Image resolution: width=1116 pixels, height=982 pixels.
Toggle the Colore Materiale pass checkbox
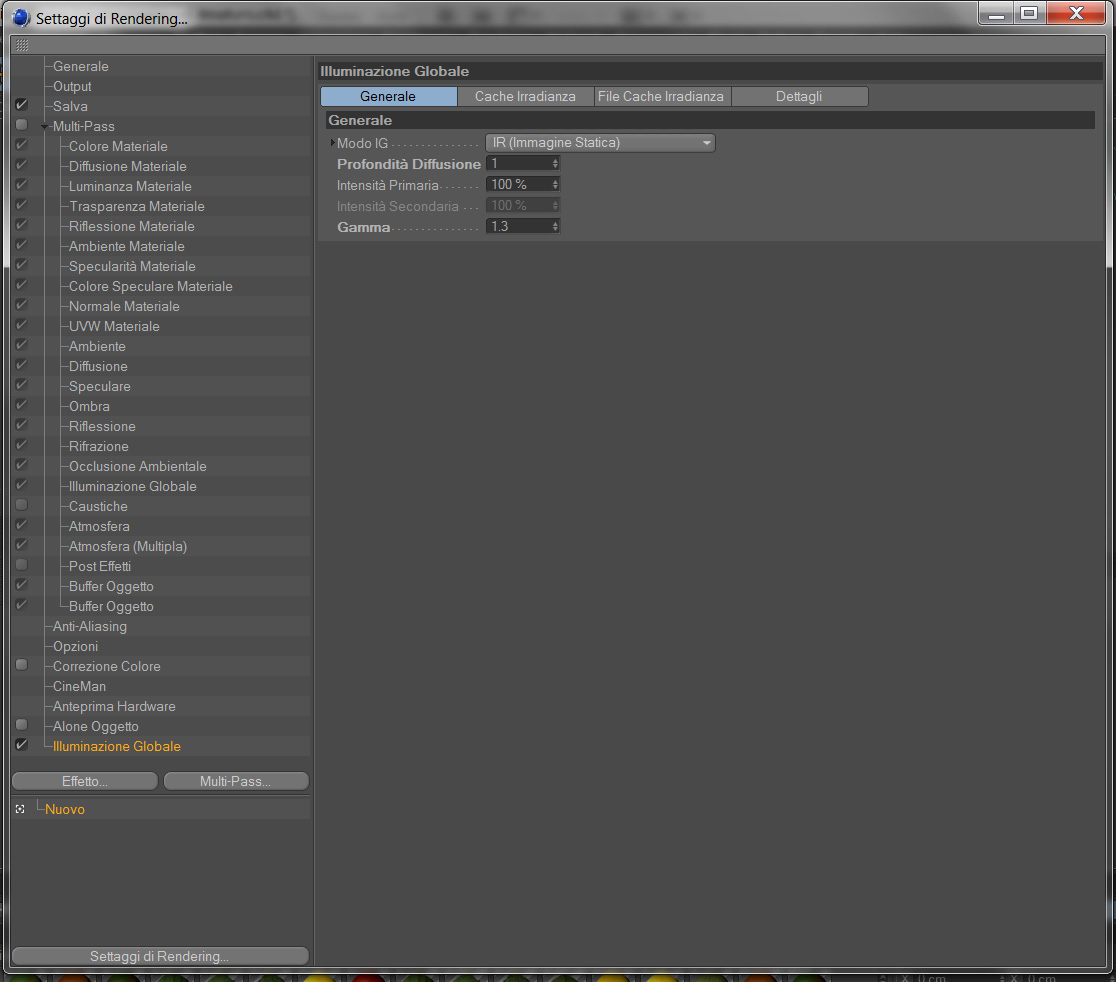[x=21, y=144]
